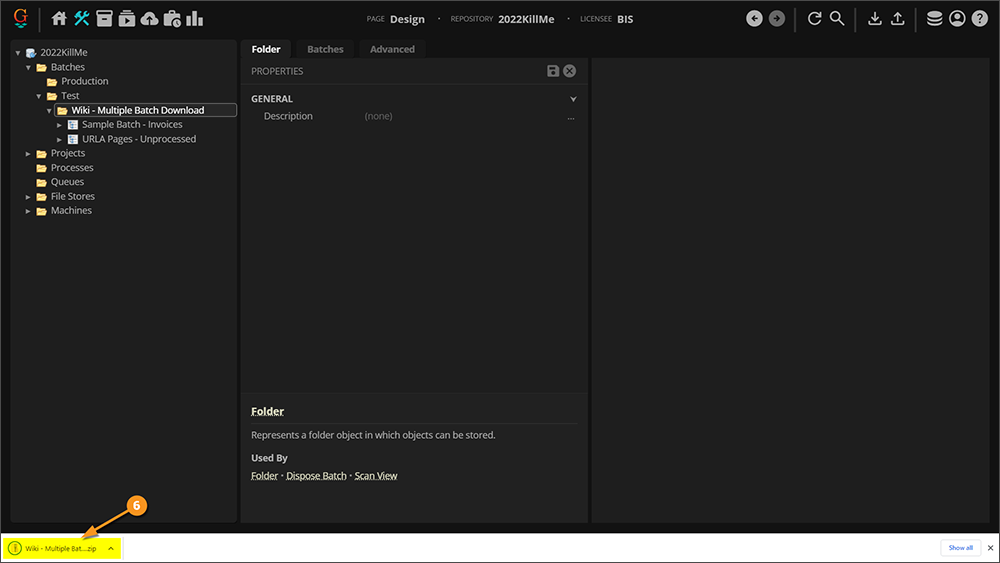Image resolution: width=1000 pixels, height=563 pixels.
Task: Collapse the Wiki - Multiple Batch Download arrow
Action: coord(49,110)
